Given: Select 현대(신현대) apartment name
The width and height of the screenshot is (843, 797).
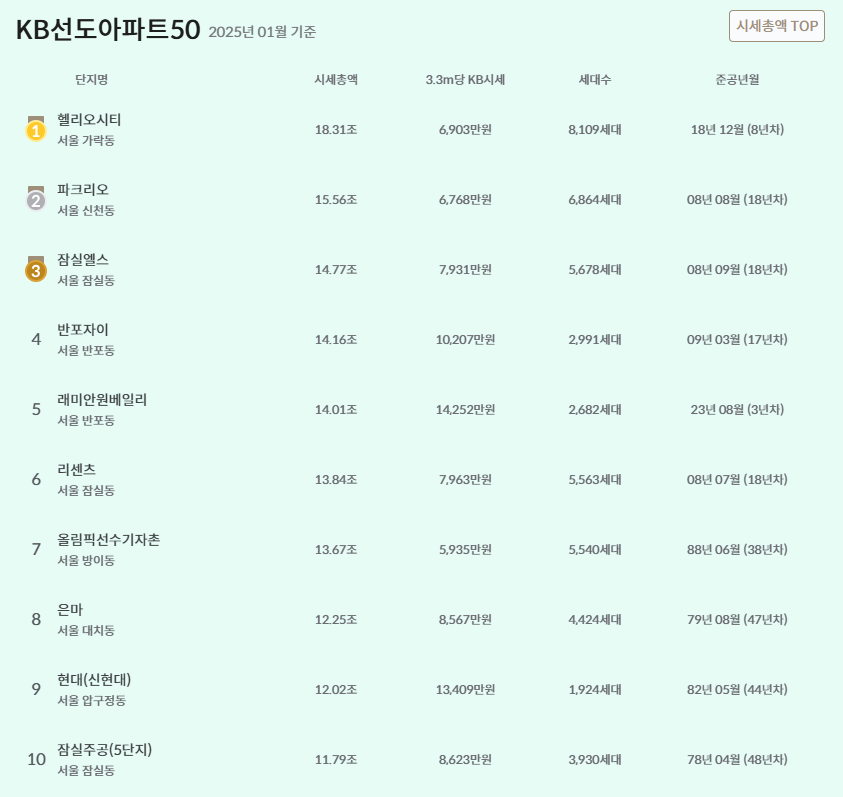Looking at the screenshot, I should coord(94,679).
